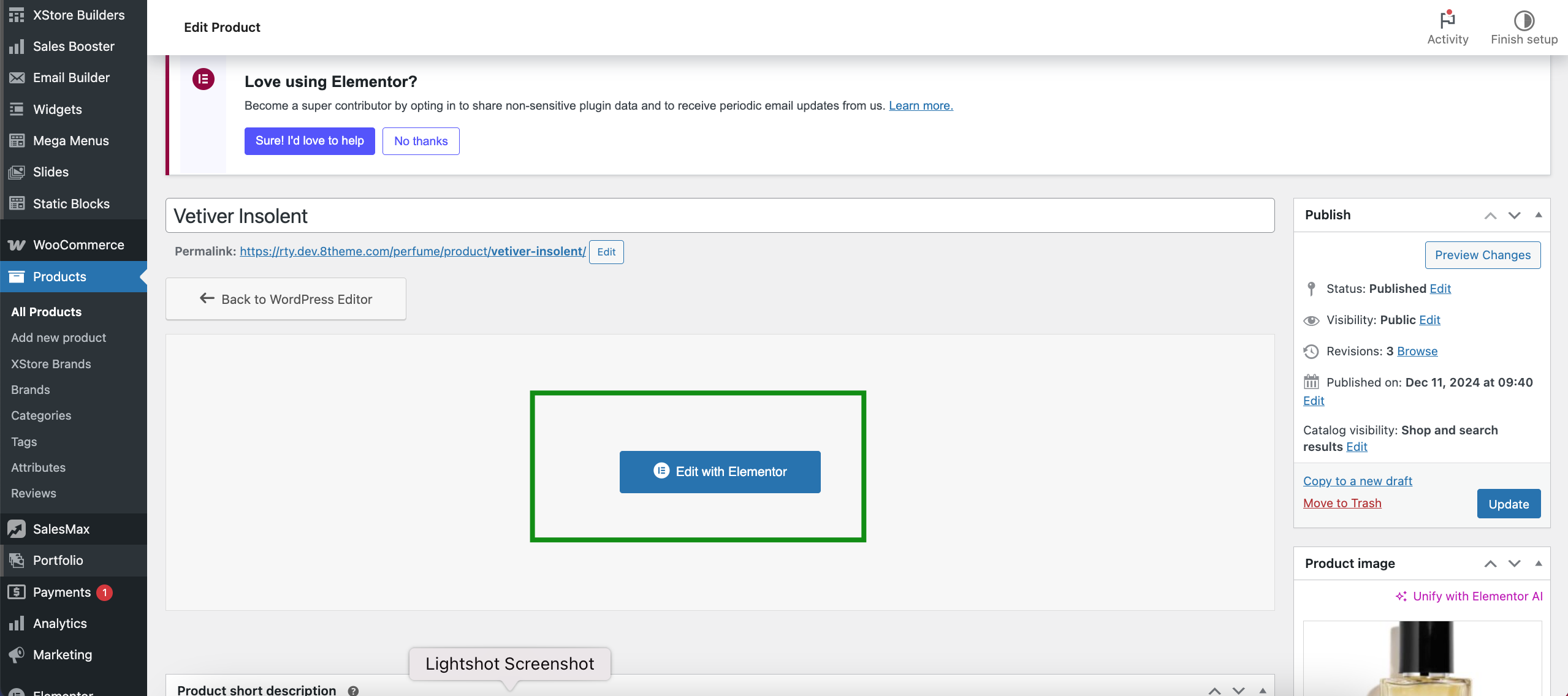Open Tags submenu item
Viewport: 1568px width, 696px height.
pyautogui.click(x=24, y=442)
